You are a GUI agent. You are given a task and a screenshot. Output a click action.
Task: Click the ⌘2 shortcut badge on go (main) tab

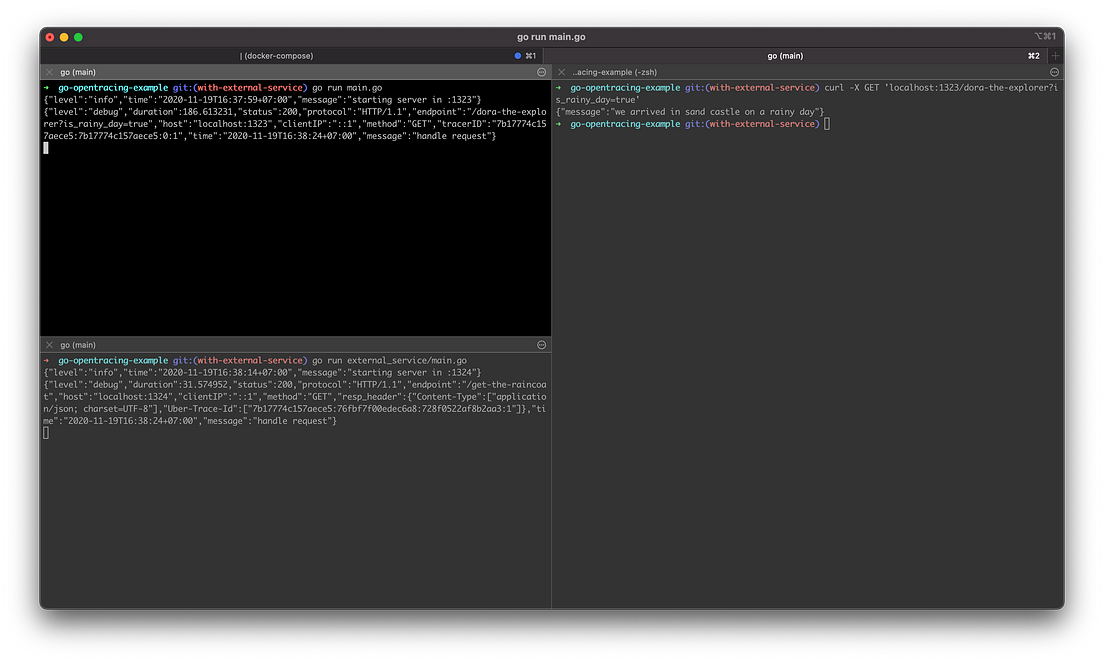pos(1033,55)
